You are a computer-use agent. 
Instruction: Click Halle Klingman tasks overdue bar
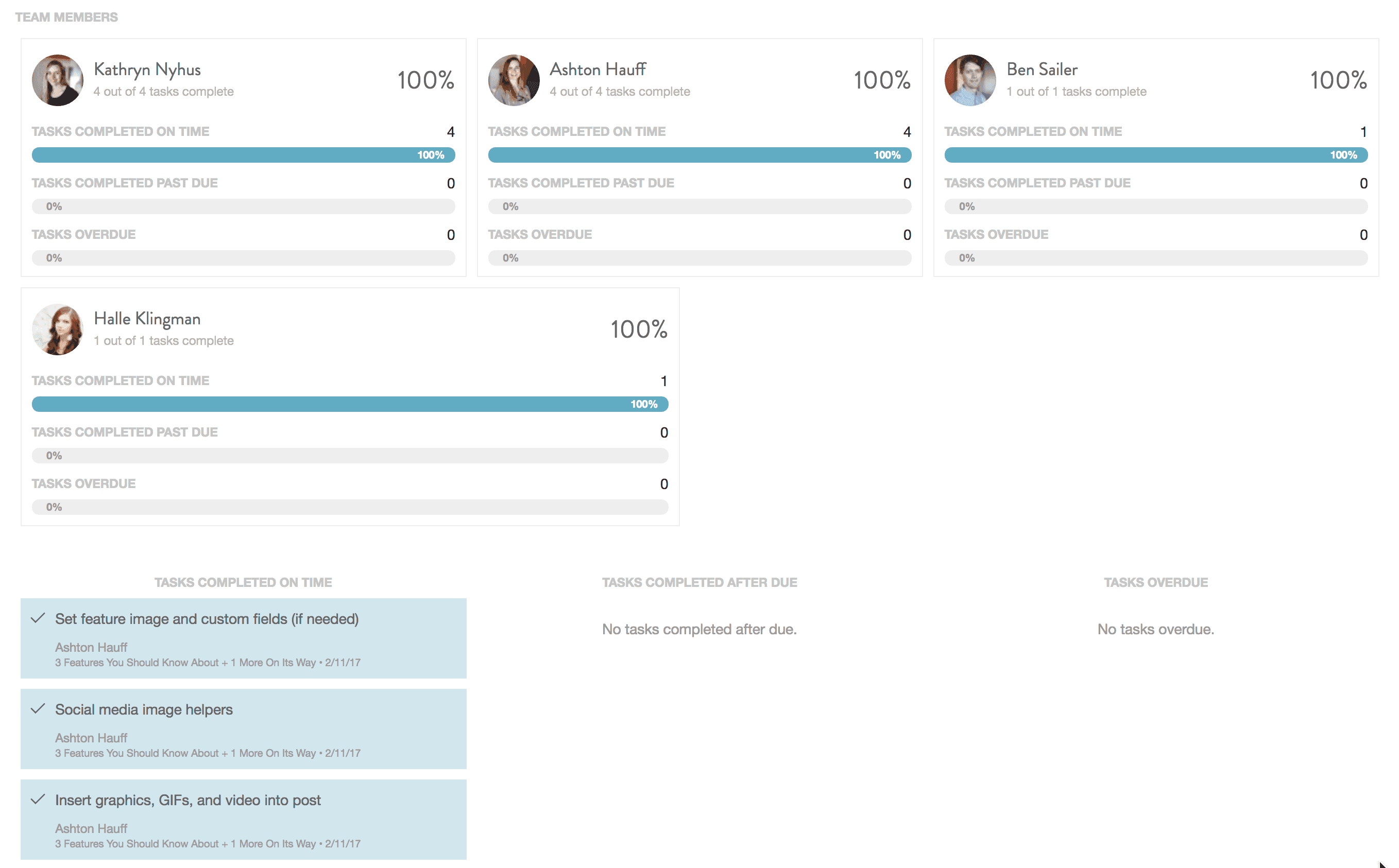pyautogui.click(x=350, y=508)
